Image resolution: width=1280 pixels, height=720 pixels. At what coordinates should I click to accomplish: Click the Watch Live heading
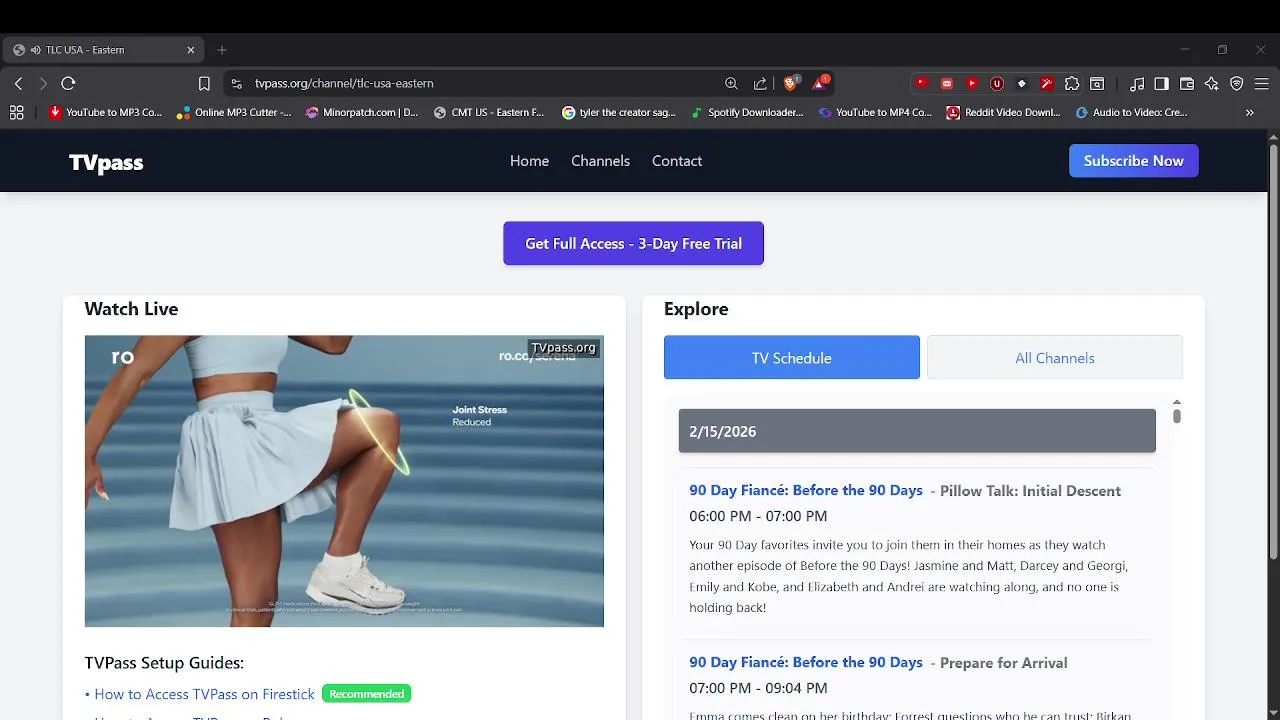coord(131,309)
